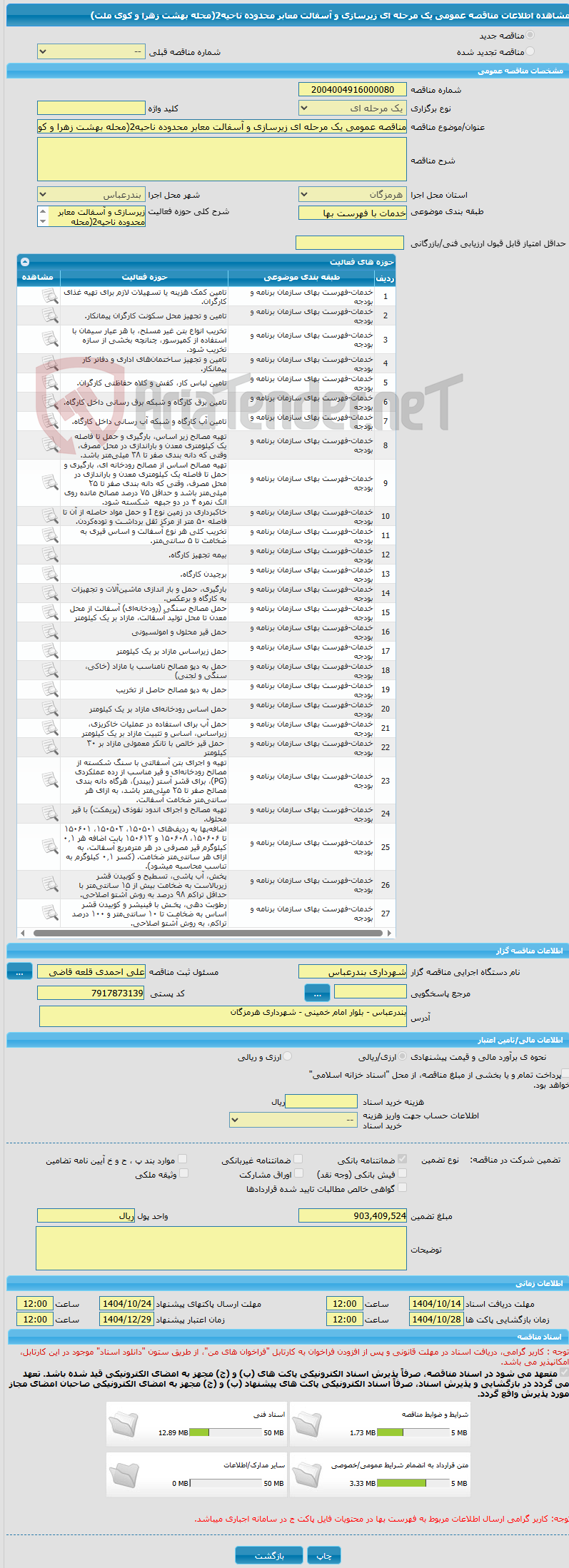Open the حساب واریز هزینه خرید اسناد dropdown
Screen dimensions: 569x1568
(x=293, y=1120)
